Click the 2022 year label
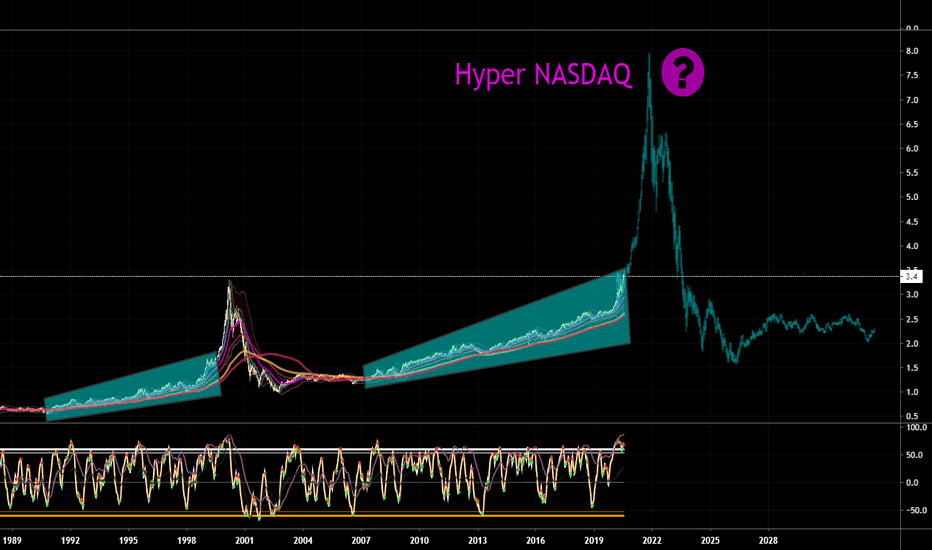The width and height of the screenshot is (932, 550). pyautogui.click(x=652, y=540)
